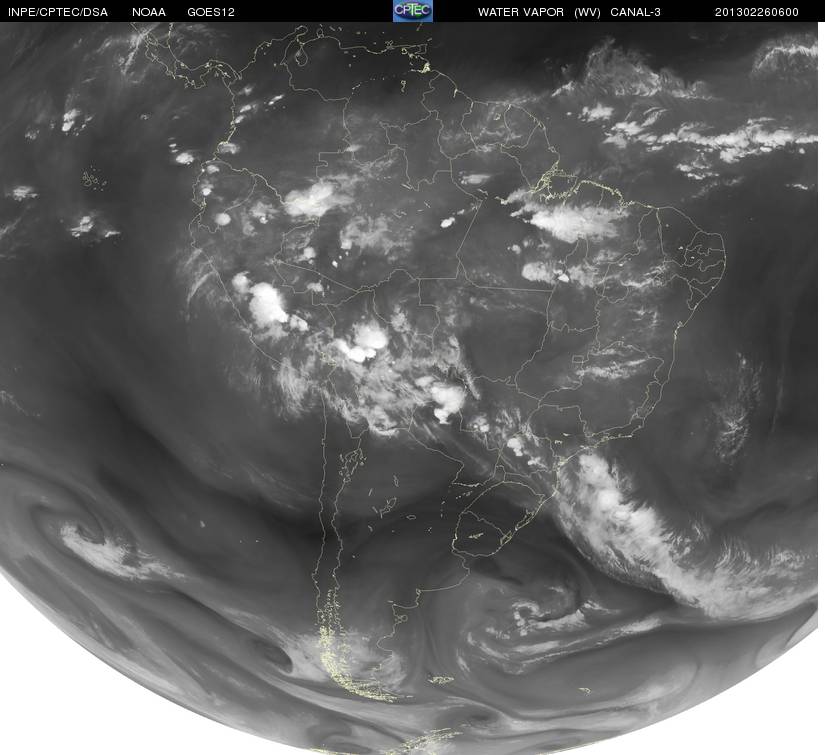The width and height of the screenshot is (825, 755).
Task: Click the NOAA label in the header
Action: 149,12
